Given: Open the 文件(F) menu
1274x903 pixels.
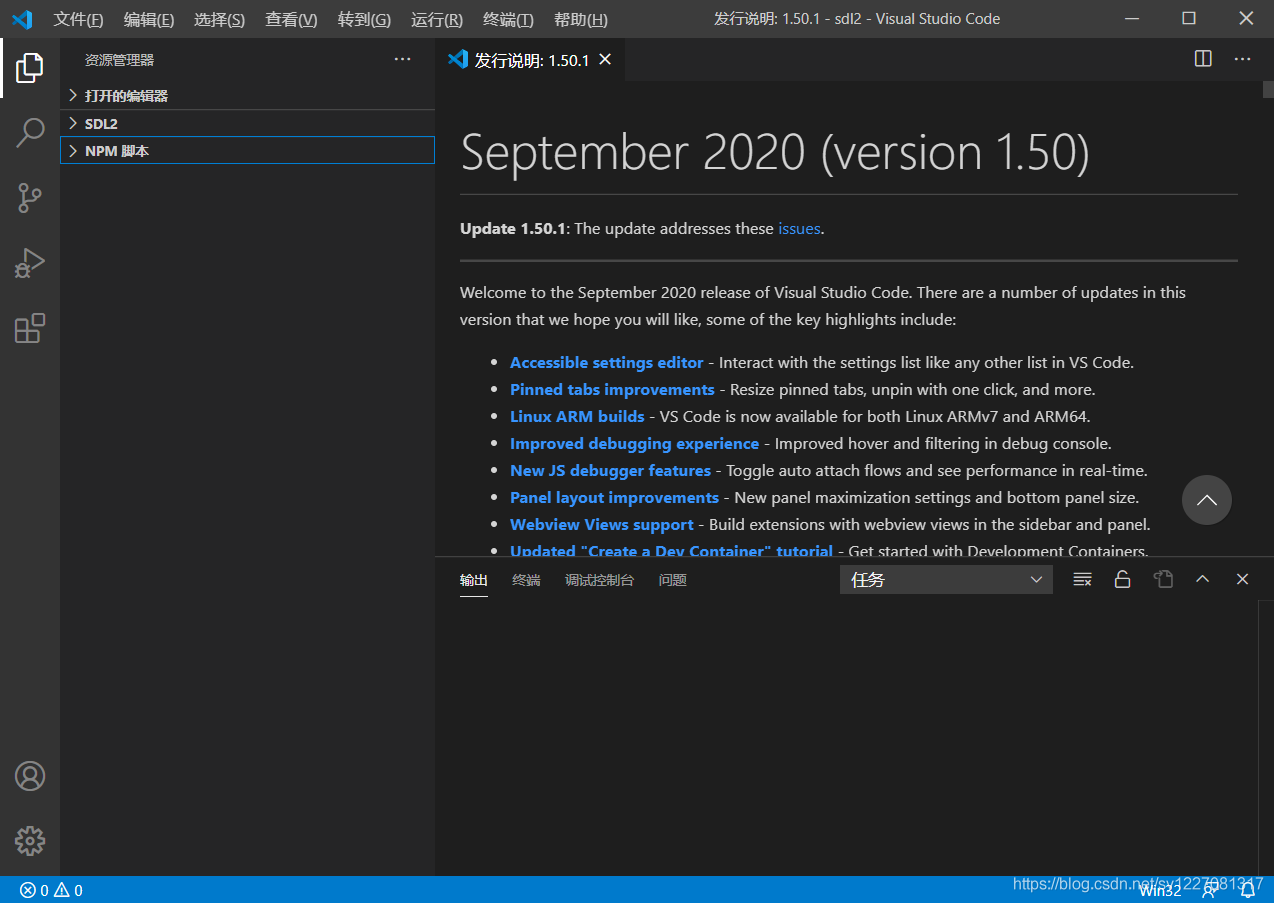Looking at the screenshot, I should [78, 19].
